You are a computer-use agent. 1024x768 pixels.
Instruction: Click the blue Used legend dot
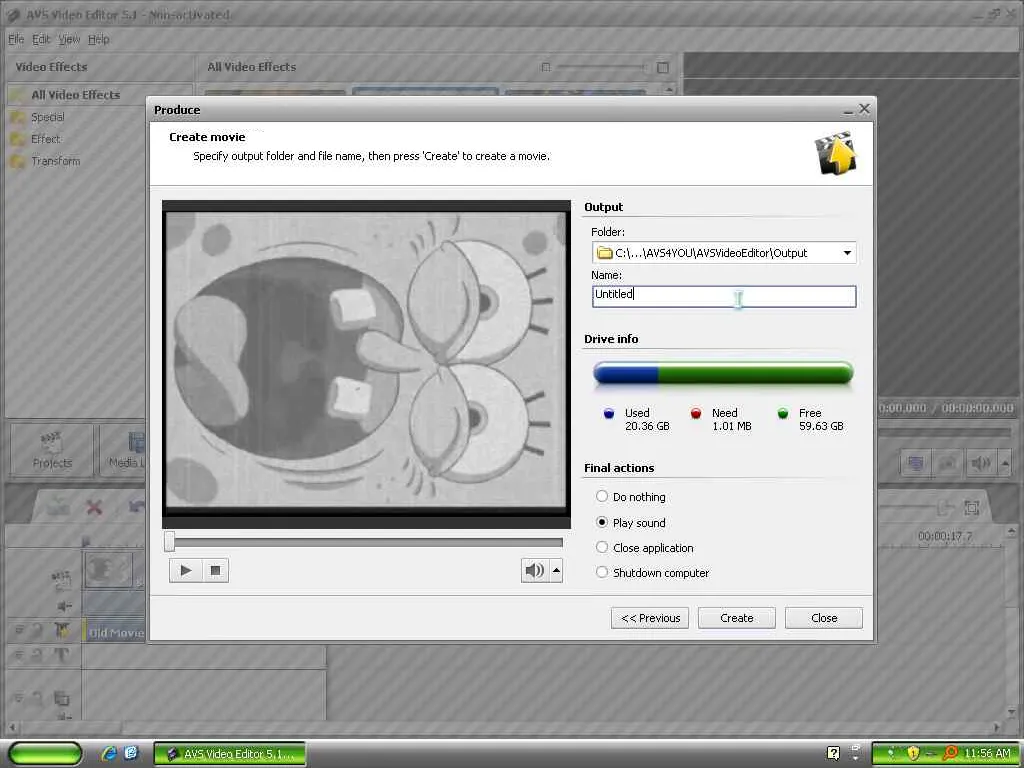(609, 413)
